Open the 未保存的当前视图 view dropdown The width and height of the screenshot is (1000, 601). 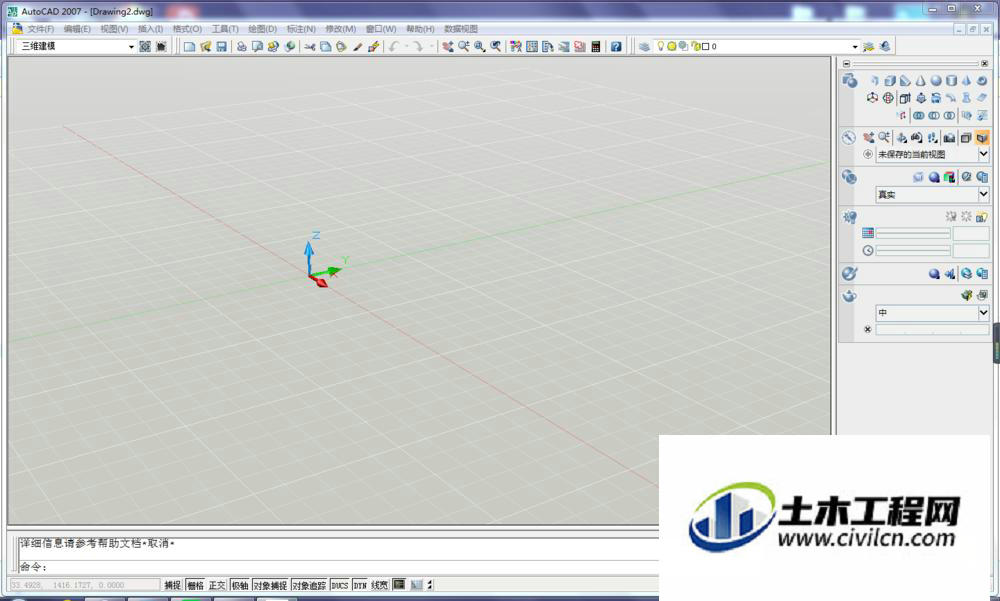(x=983, y=154)
